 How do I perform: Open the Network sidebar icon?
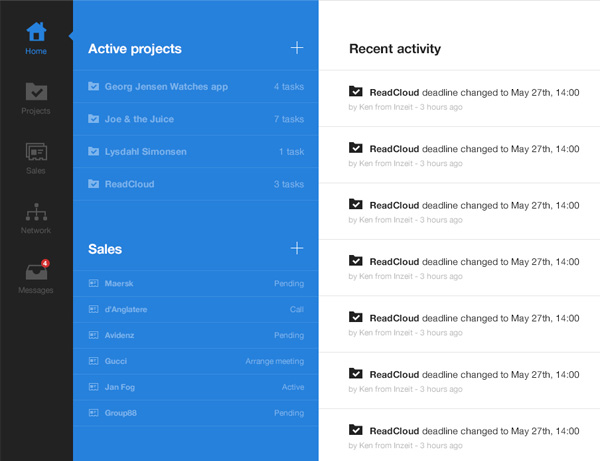pos(36,217)
